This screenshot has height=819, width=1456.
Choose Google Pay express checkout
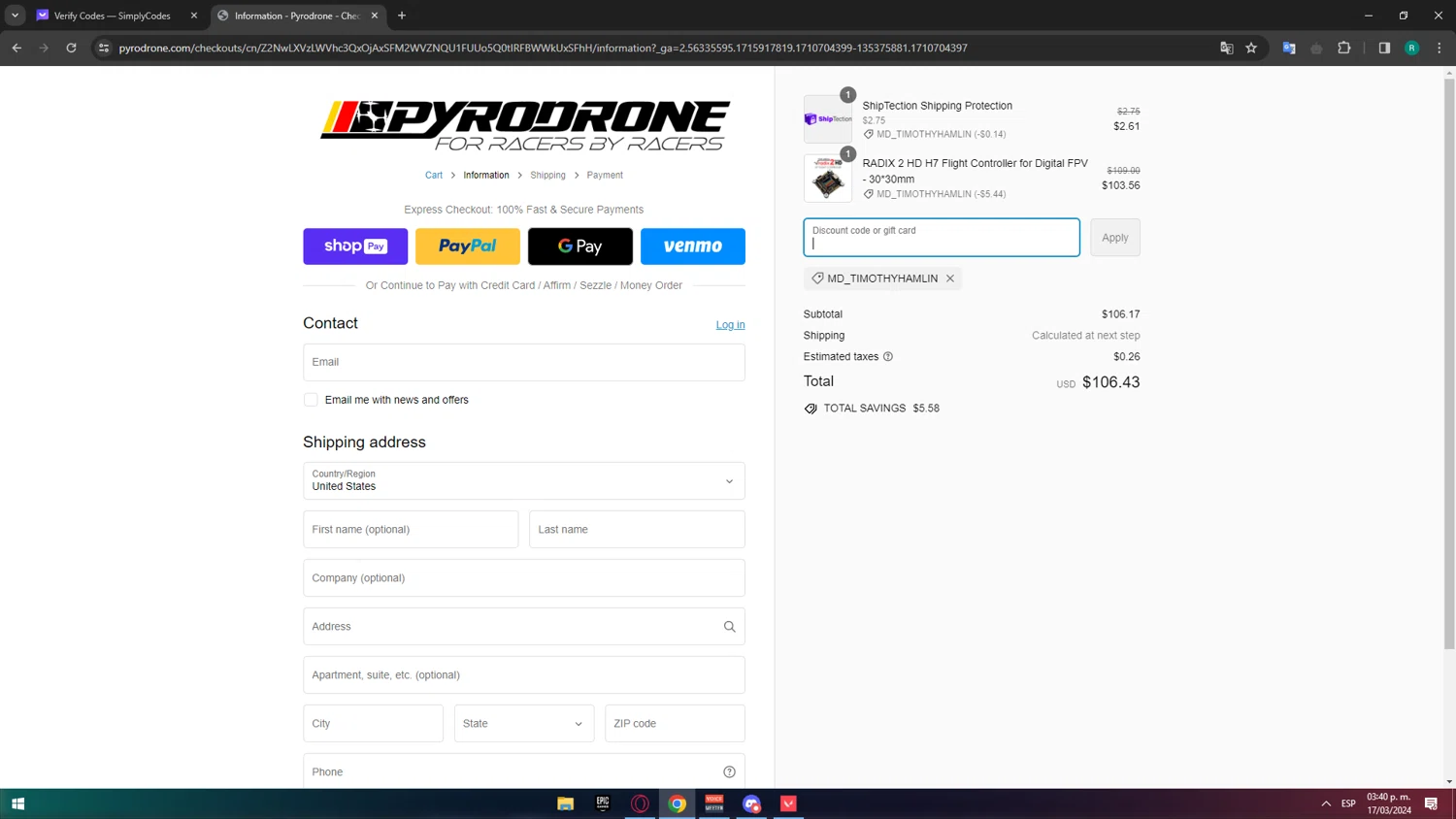(580, 246)
